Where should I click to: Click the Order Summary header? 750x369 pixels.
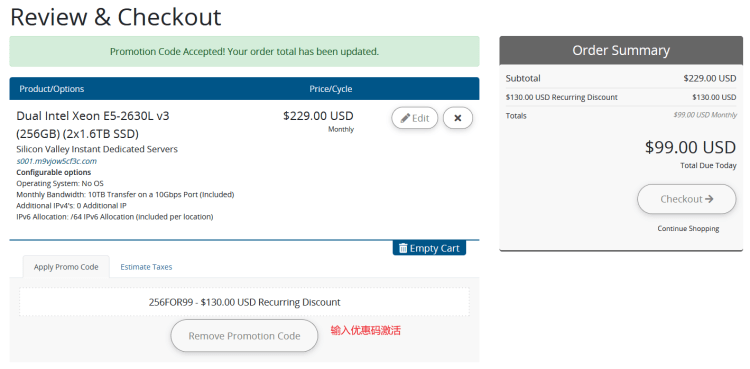[621, 50]
